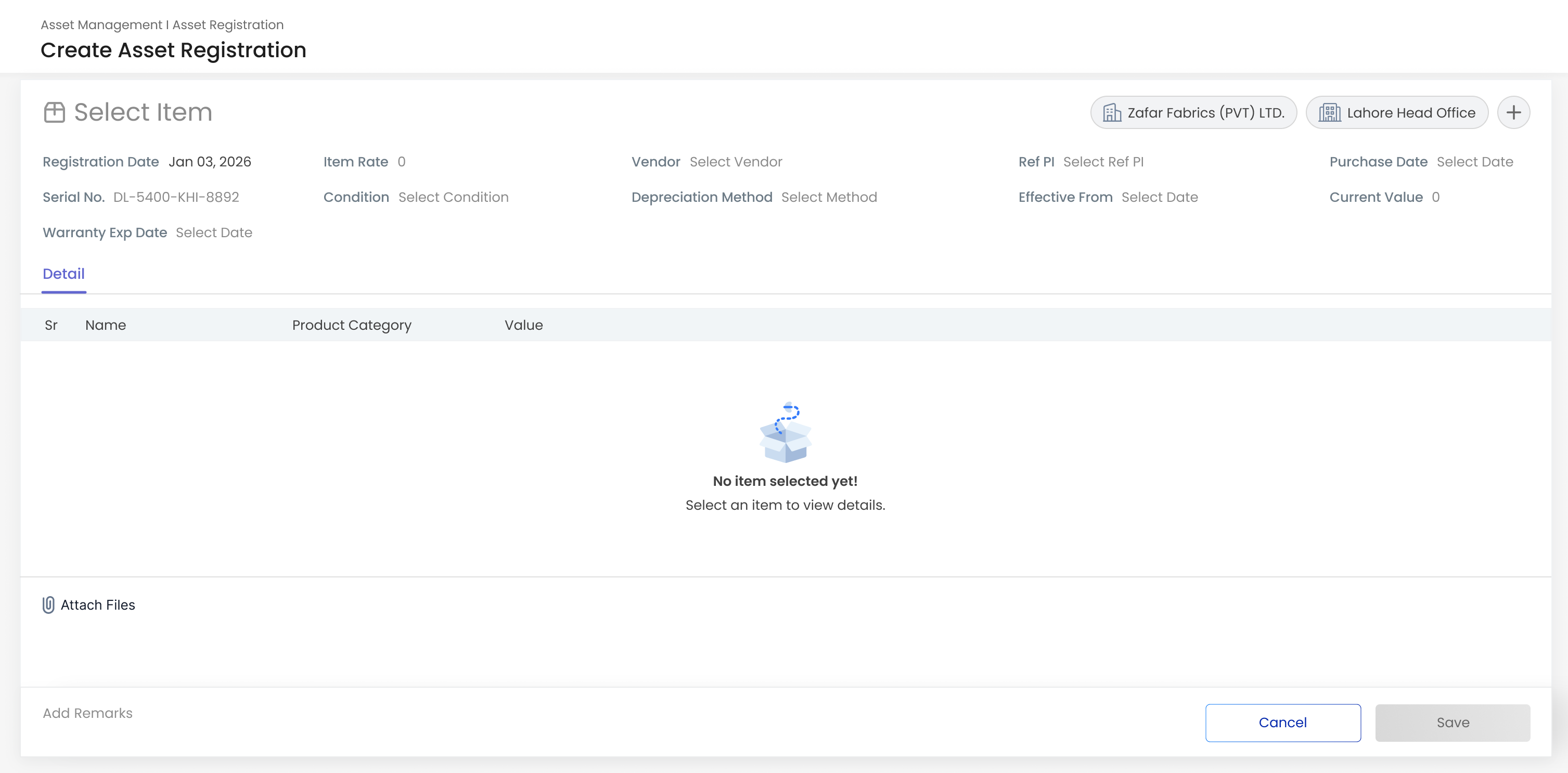
Task: Click the empty box illustration
Action: tap(785, 432)
